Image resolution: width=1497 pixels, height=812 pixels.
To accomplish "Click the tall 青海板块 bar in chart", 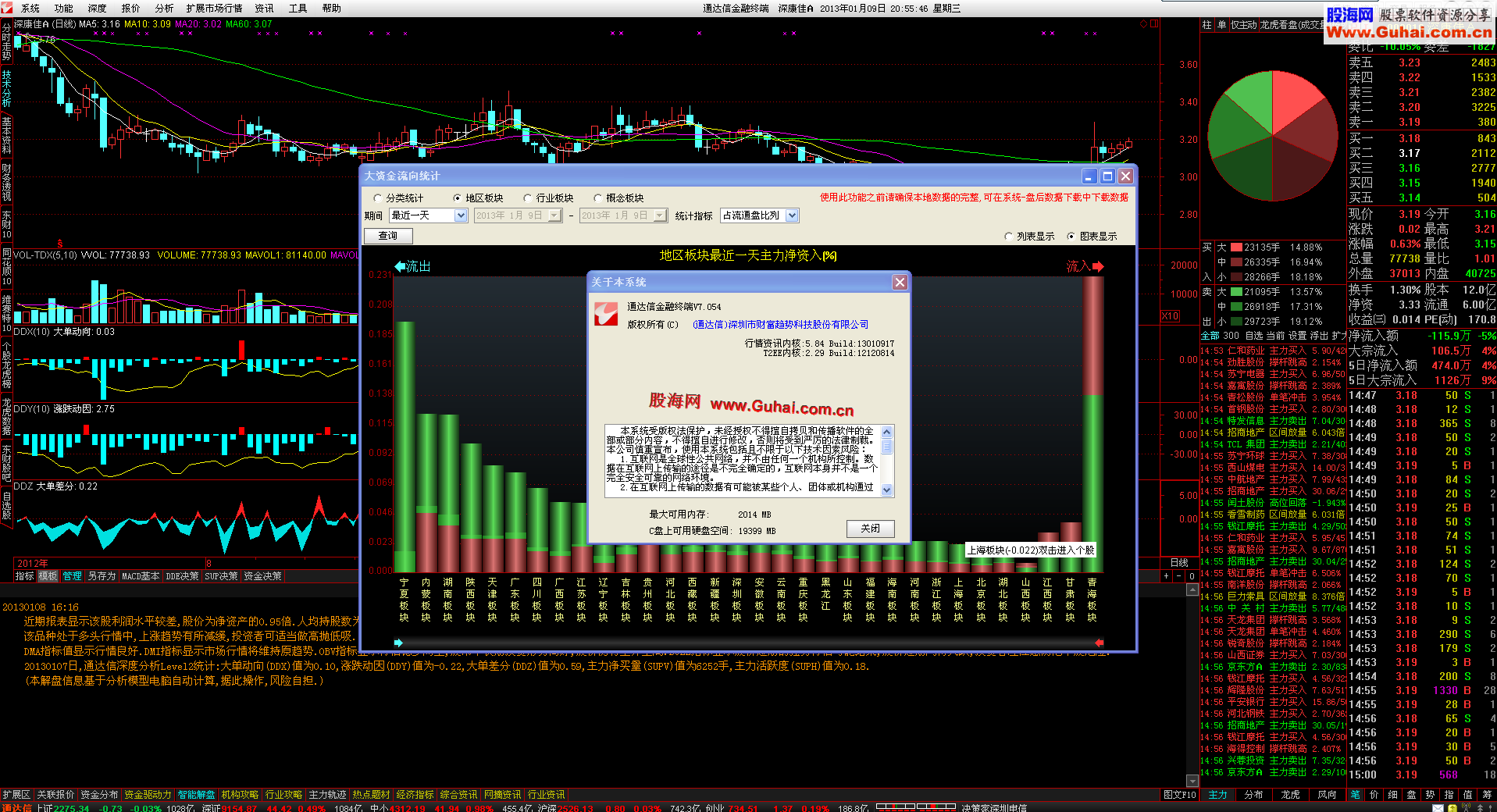I will (x=1092, y=424).
